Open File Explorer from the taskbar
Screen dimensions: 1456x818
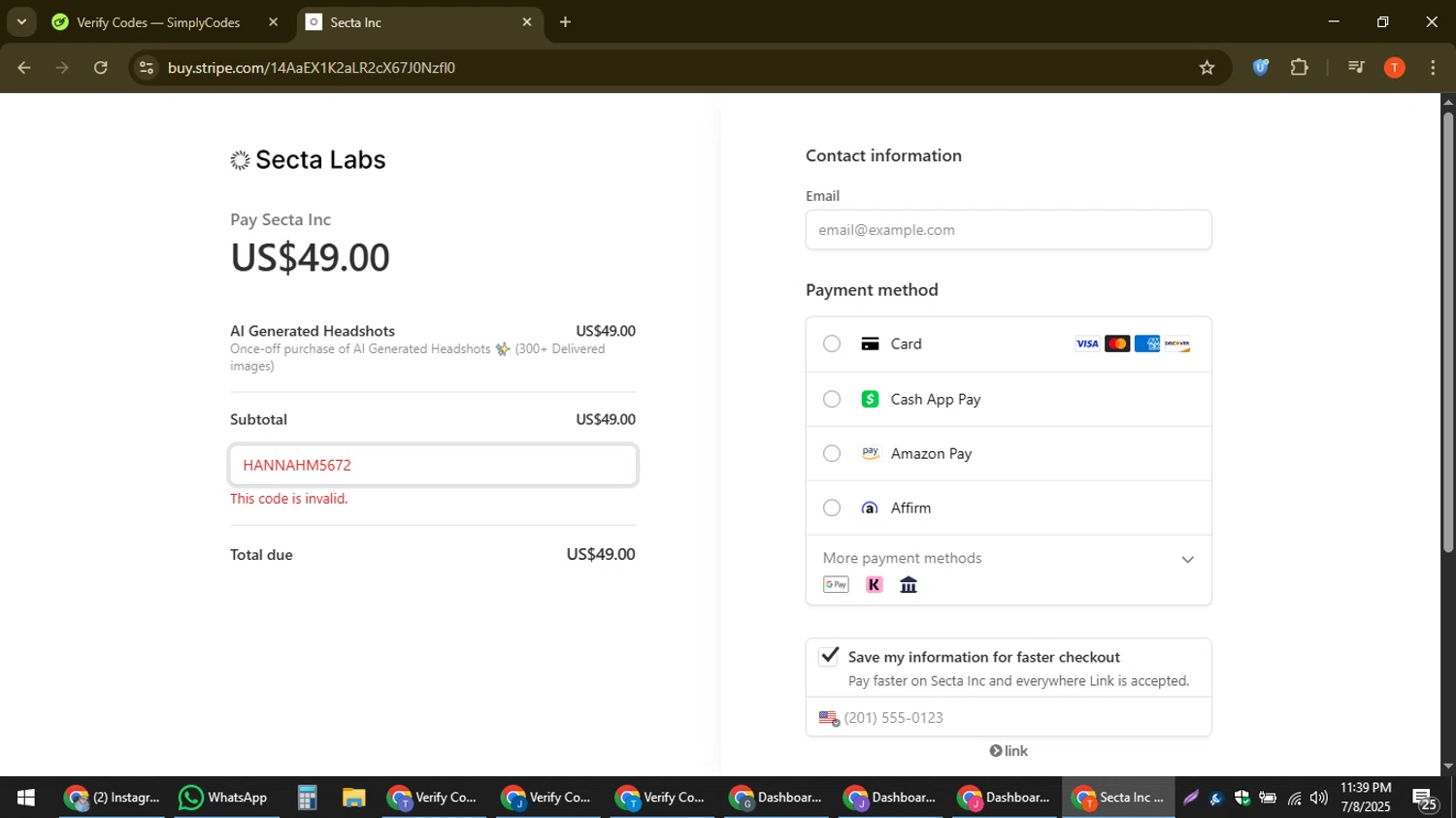click(353, 798)
